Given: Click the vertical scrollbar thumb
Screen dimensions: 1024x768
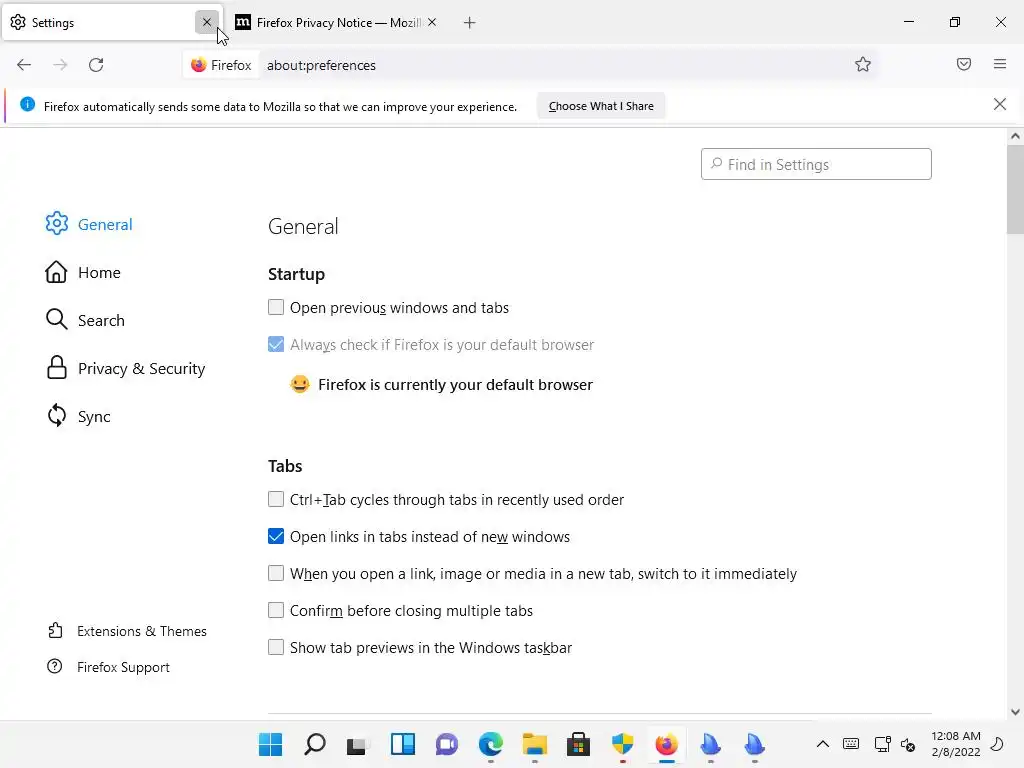Looking at the screenshot, I should pos(1015,189).
